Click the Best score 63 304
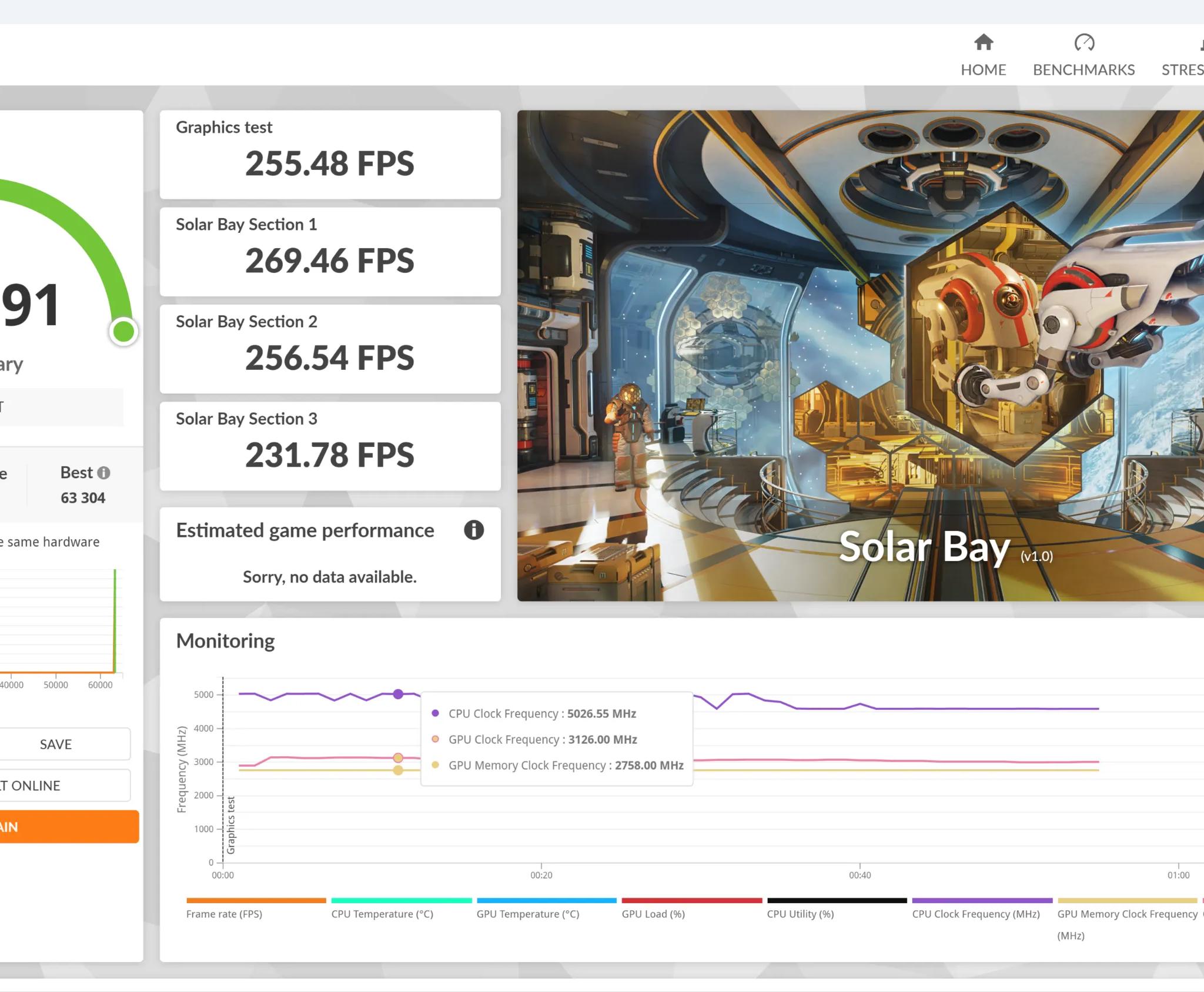 (x=83, y=498)
